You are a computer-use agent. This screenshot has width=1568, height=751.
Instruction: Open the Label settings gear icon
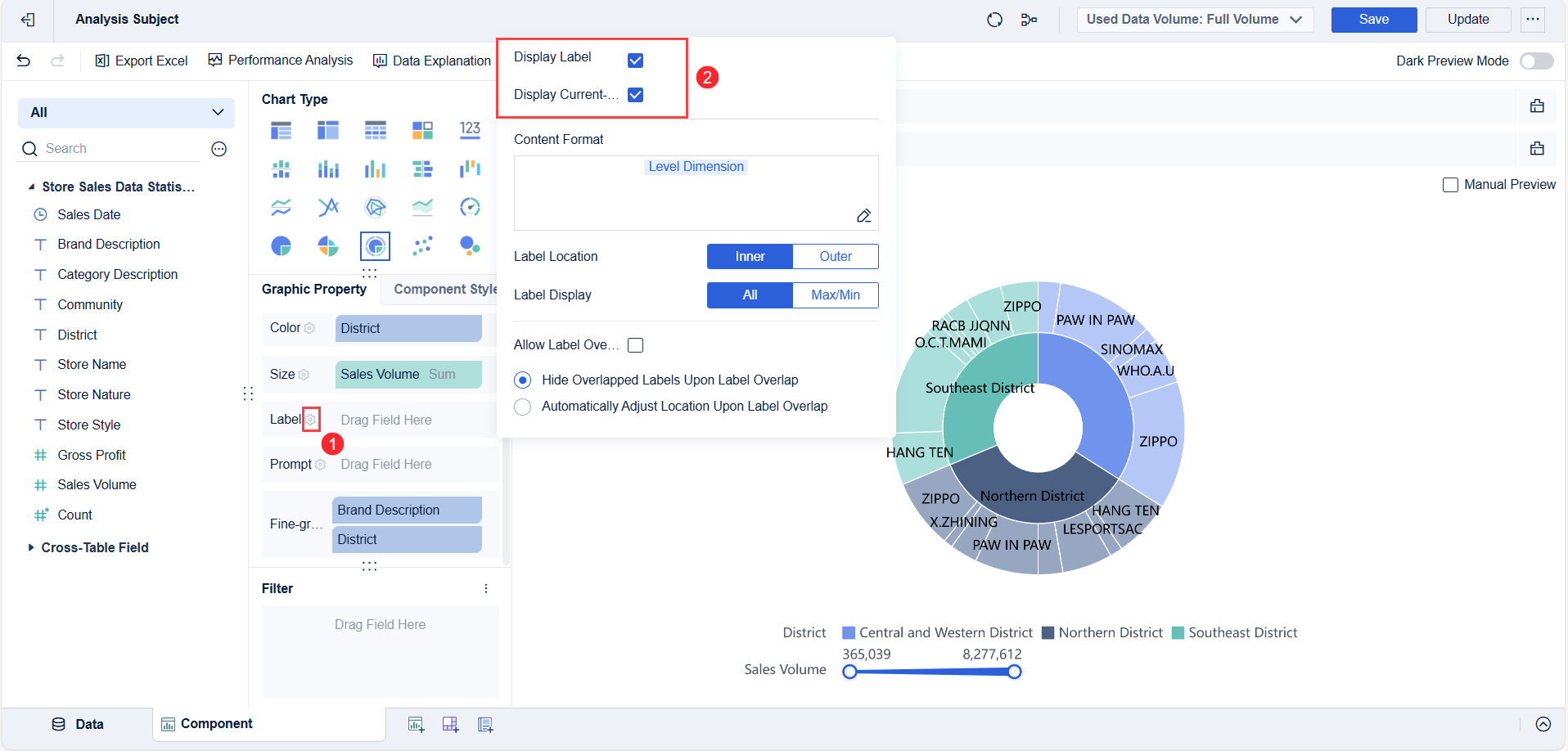coord(312,419)
